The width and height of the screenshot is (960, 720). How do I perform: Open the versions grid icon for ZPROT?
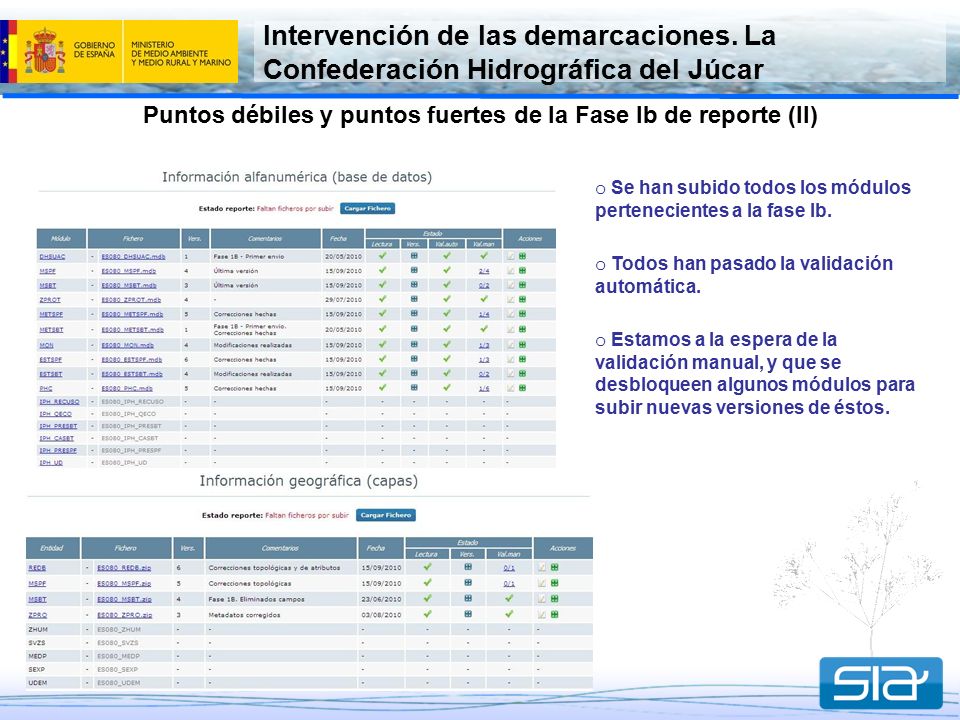coord(414,299)
